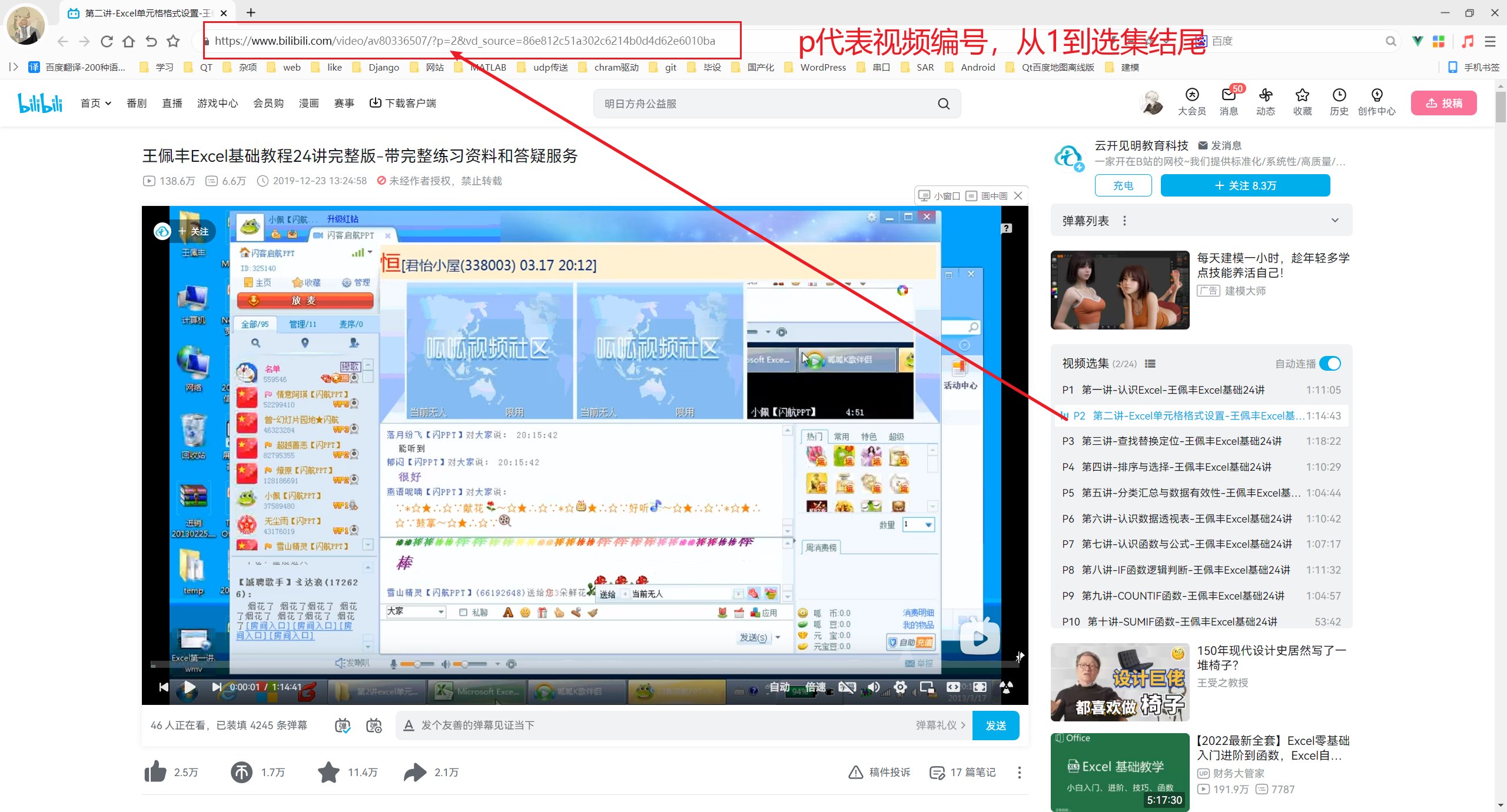Click the 充电 button
Image resolution: width=1507 pixels, height=812 pixels.
[1123, 185]
